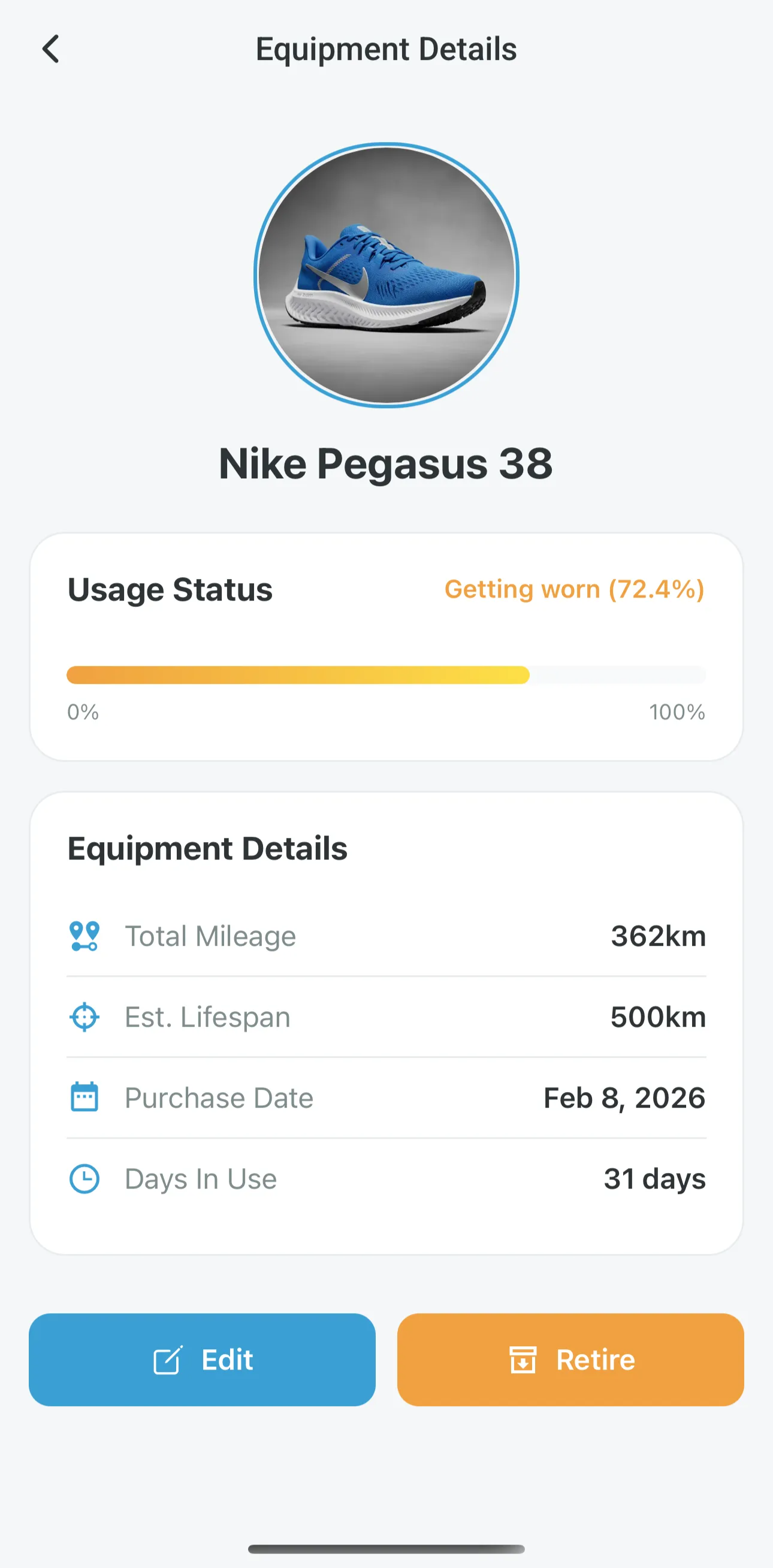Click the Purchase Date calendar icon

84,1097
